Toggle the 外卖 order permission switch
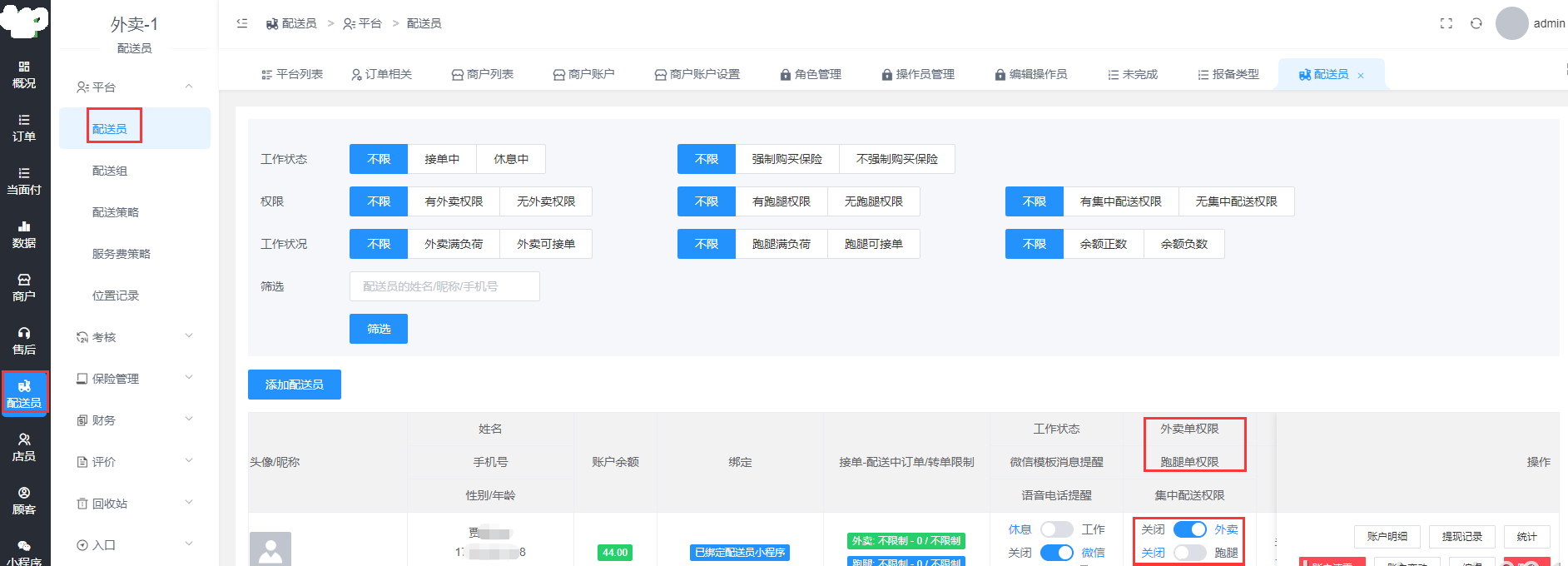Image resolution: width=1568 pixels, height=566 pixels. 1189,529
